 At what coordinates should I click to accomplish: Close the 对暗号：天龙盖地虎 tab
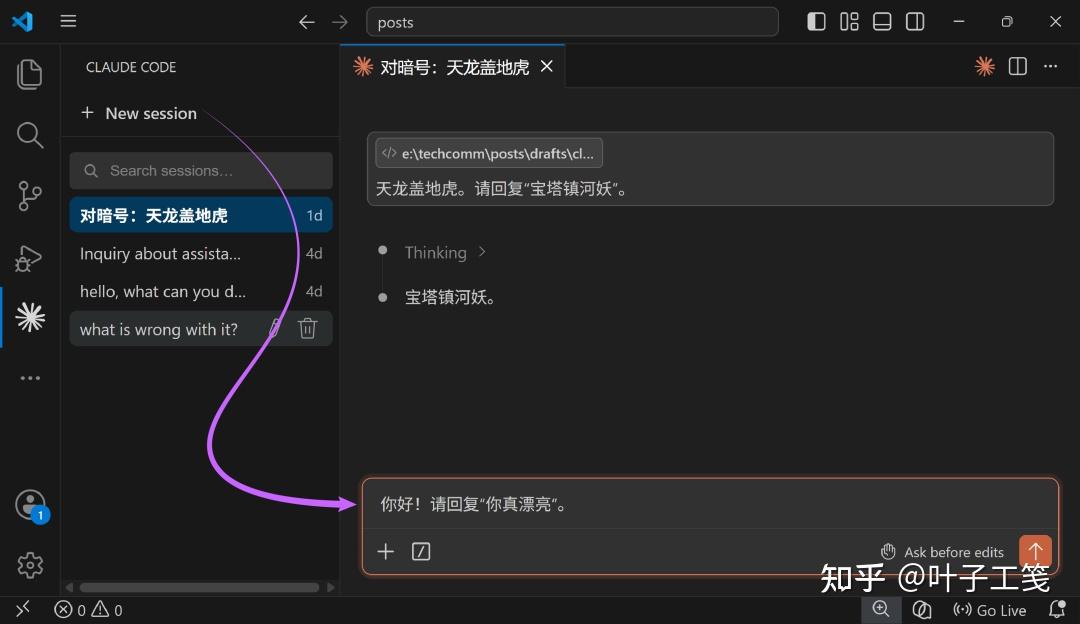[x=547, y=66]
